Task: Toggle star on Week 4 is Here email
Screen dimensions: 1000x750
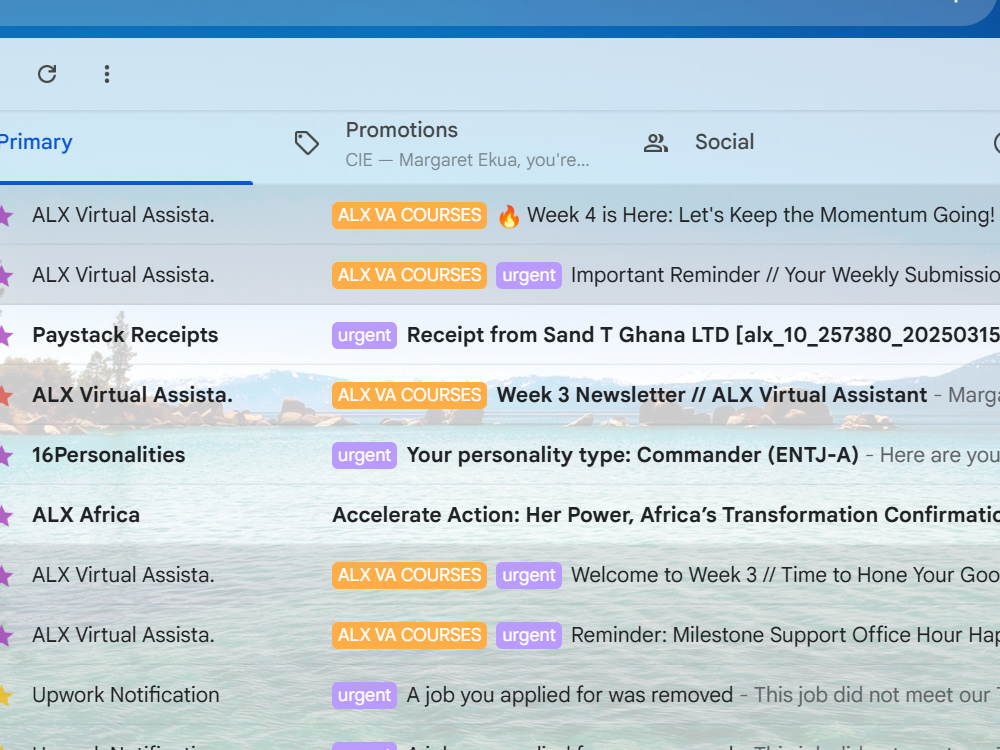Action: pos(5,216)
